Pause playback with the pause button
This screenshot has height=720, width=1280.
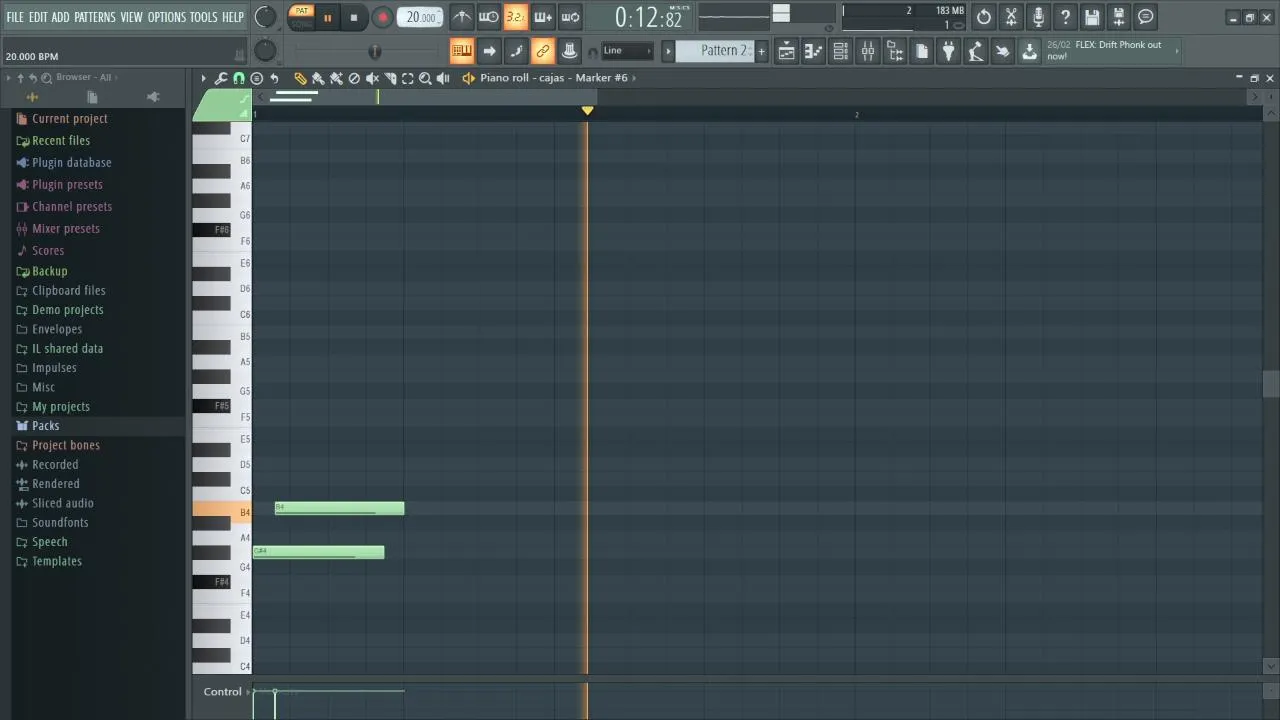[x=327, y=17]
